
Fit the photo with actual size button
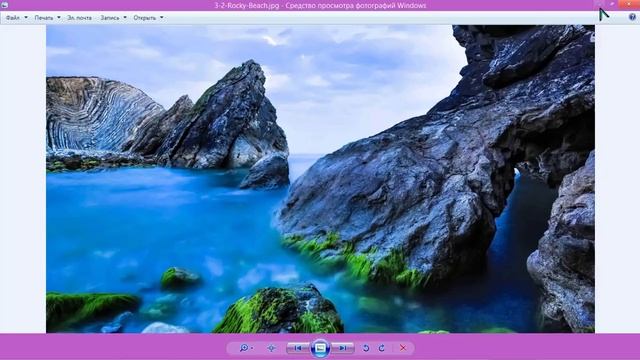click(271, 348)
